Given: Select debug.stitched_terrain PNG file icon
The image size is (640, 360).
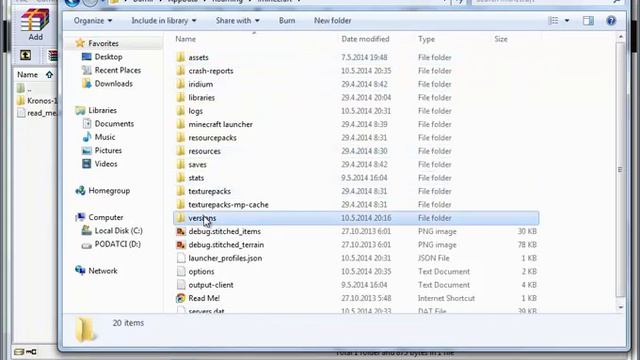Looking at the screenshot, I should click(181, 245).
